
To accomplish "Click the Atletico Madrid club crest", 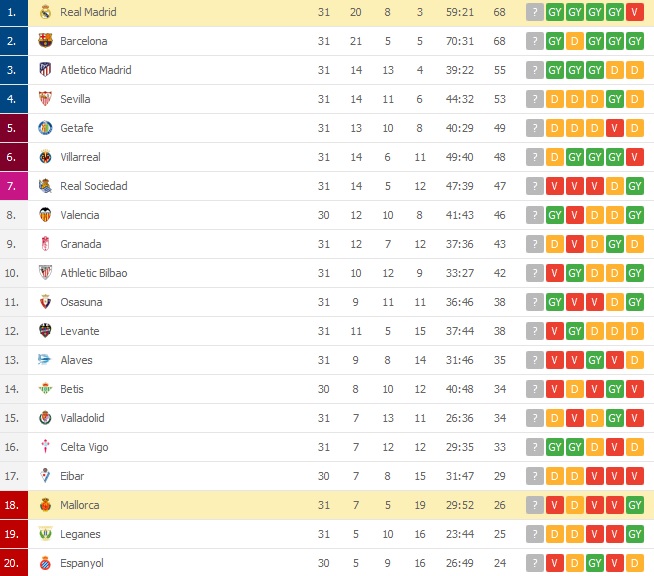I will point(45,70).
